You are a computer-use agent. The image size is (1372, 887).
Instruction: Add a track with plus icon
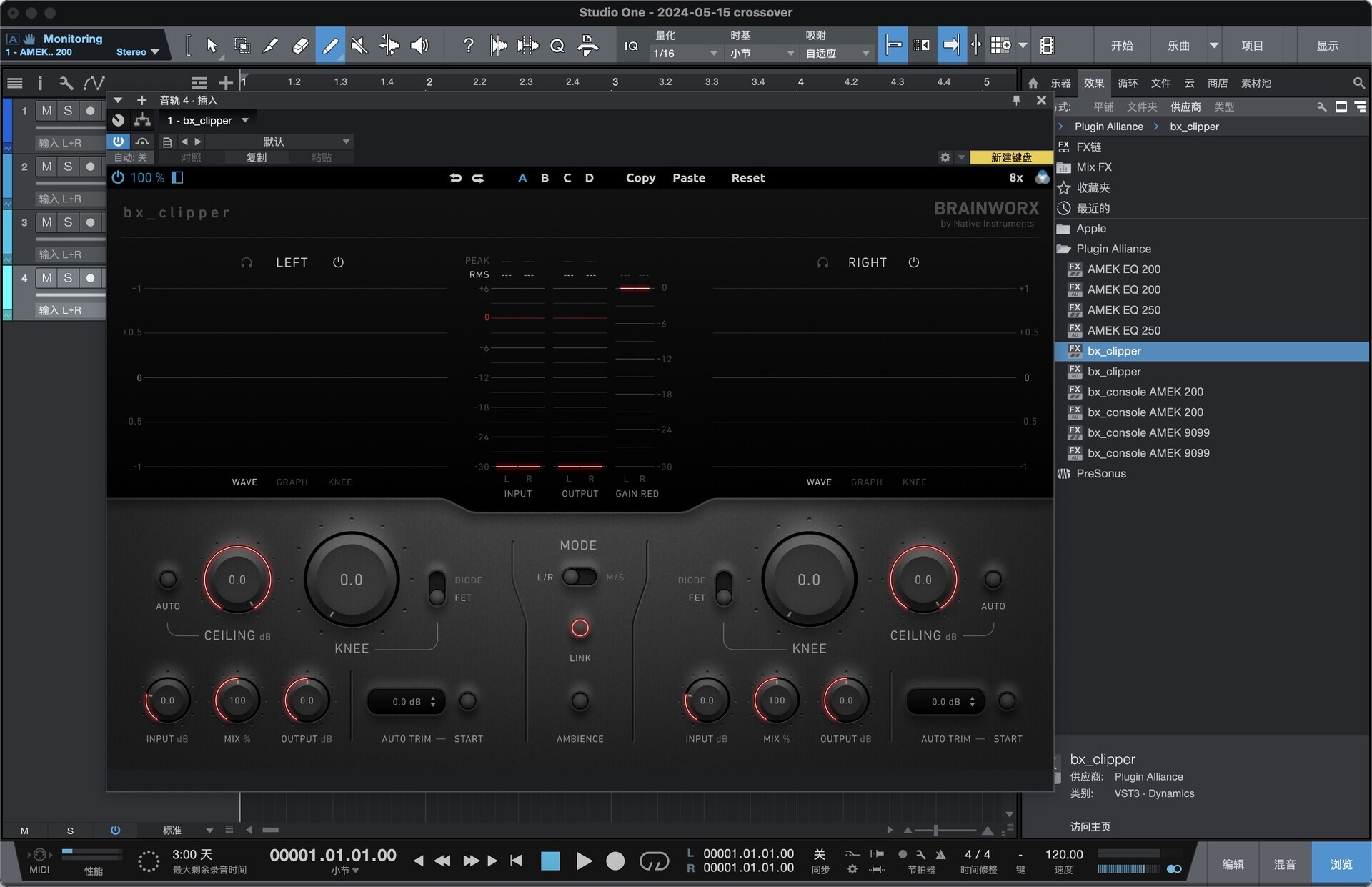coord(226,83)
